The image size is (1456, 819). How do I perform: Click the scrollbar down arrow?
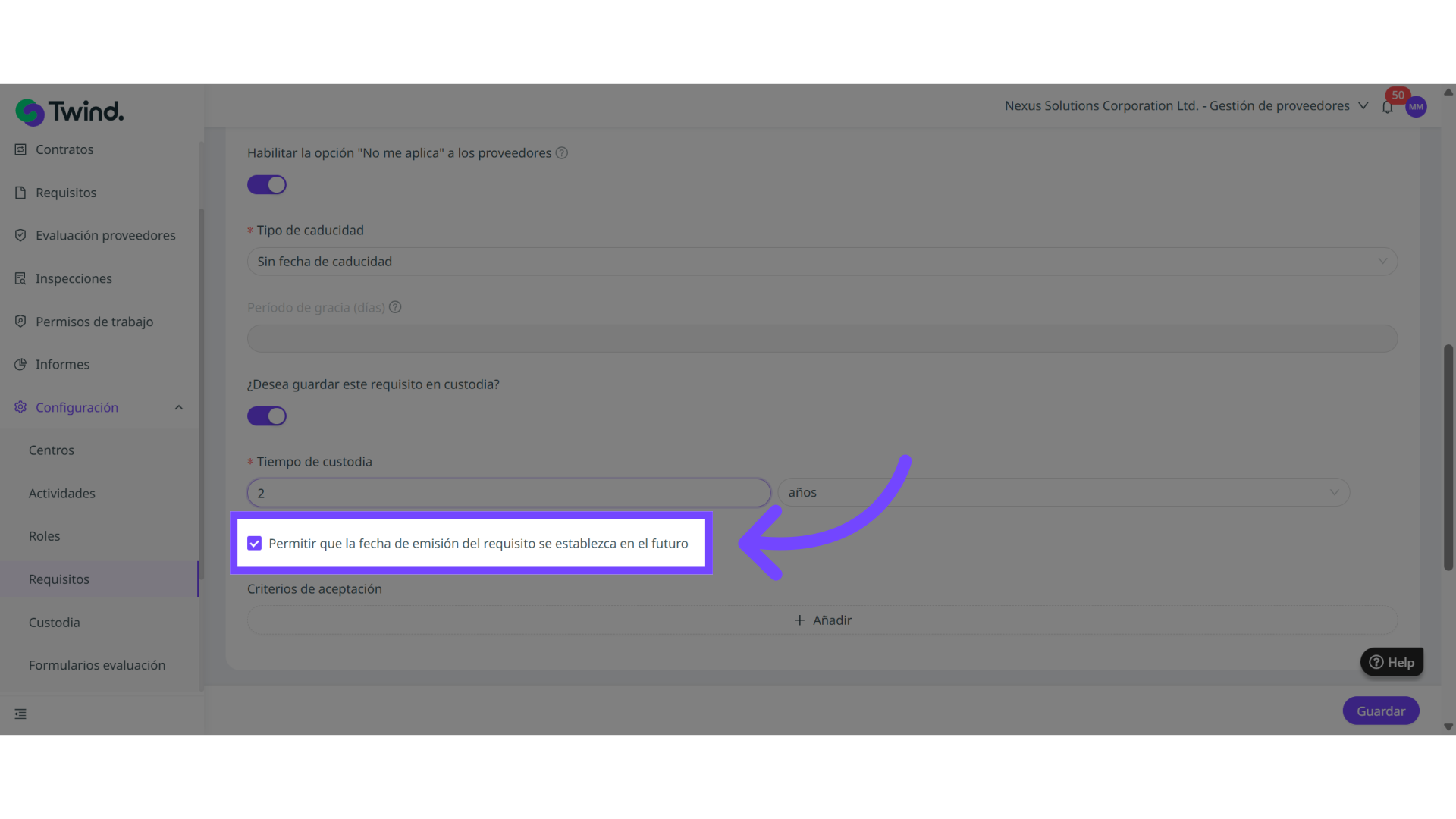click(1448, 727)
